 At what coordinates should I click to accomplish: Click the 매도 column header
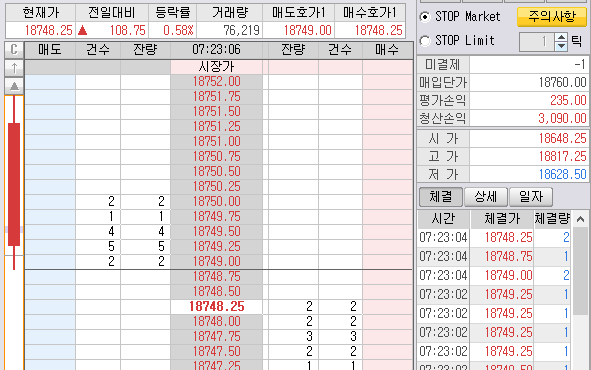coord(50,50)
